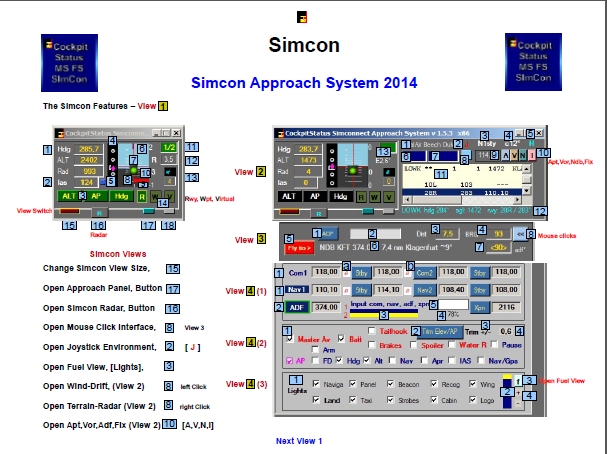Viewport: 607px width, 454px height.
Task: Click Stby button next to Com1 frequency
Action: pos(361,273)
